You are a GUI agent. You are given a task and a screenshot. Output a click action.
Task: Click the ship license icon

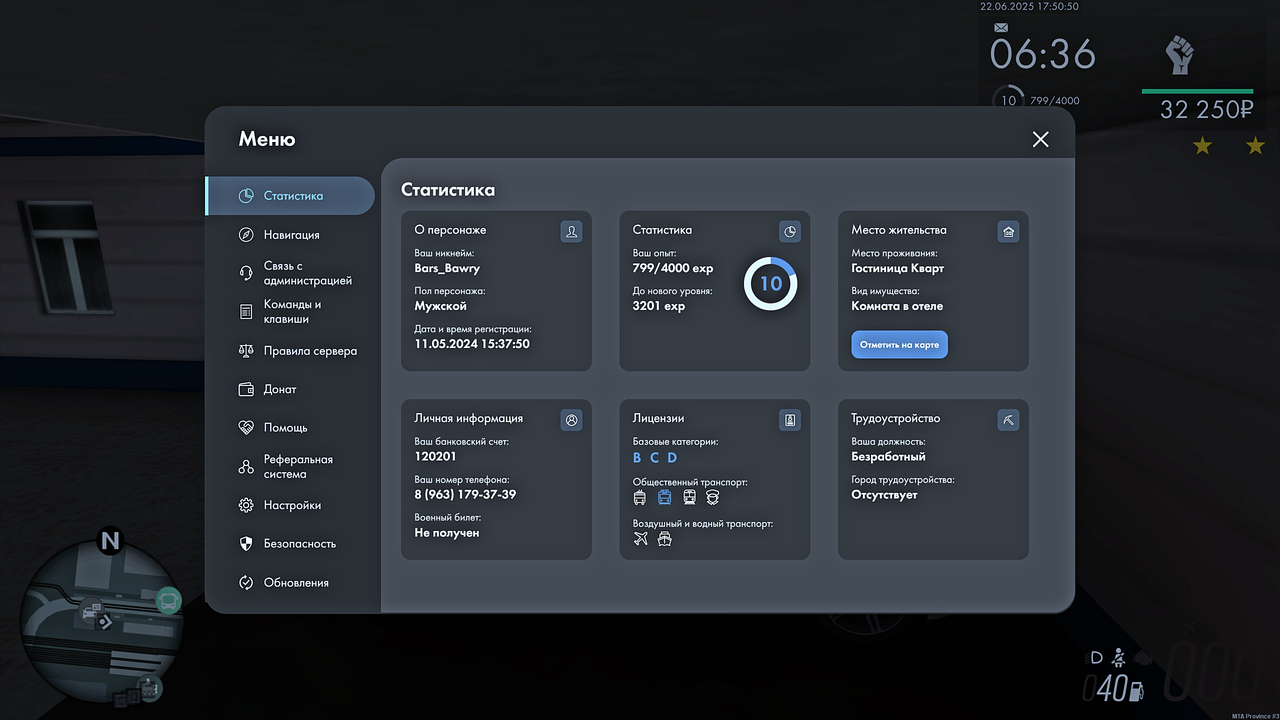point(665,539)
